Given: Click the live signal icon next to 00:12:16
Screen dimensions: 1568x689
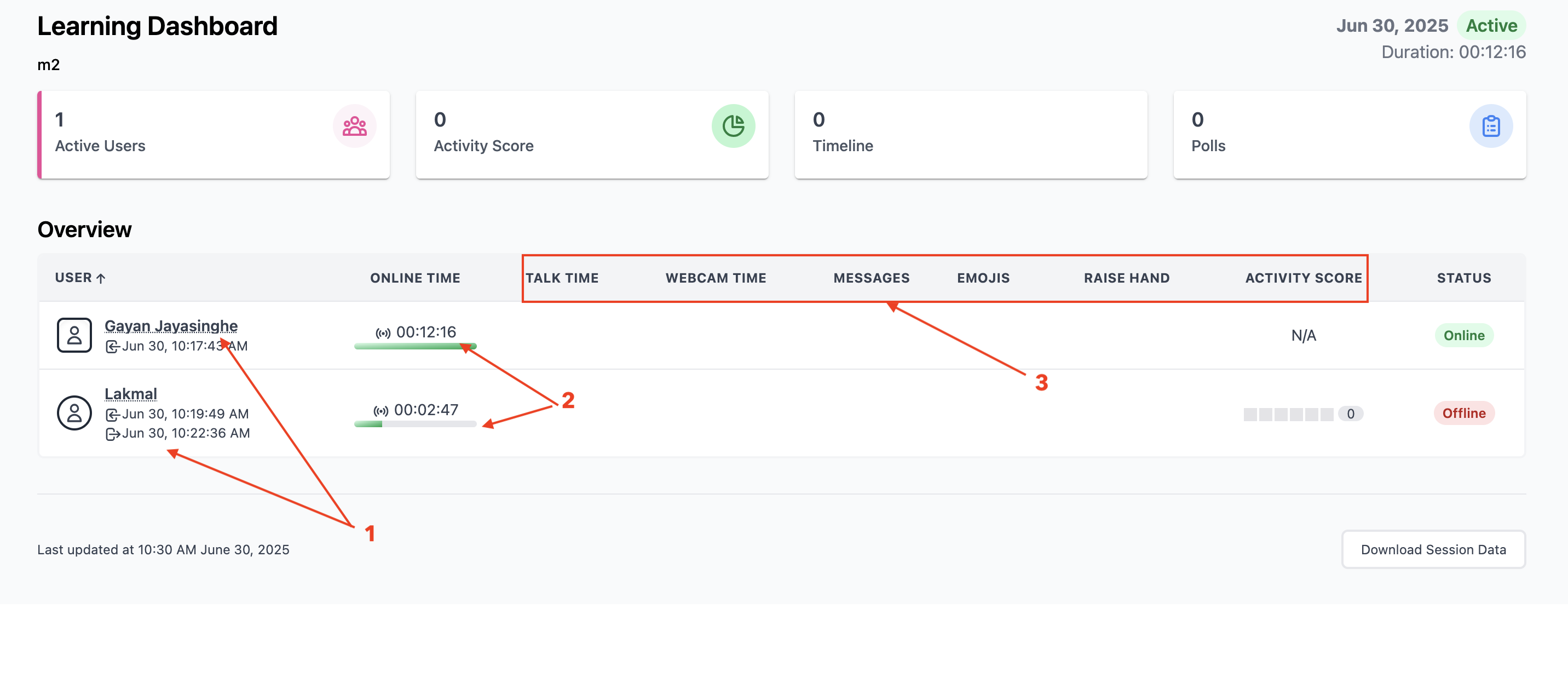Looking at the screenshot, I should coord(383,333).
